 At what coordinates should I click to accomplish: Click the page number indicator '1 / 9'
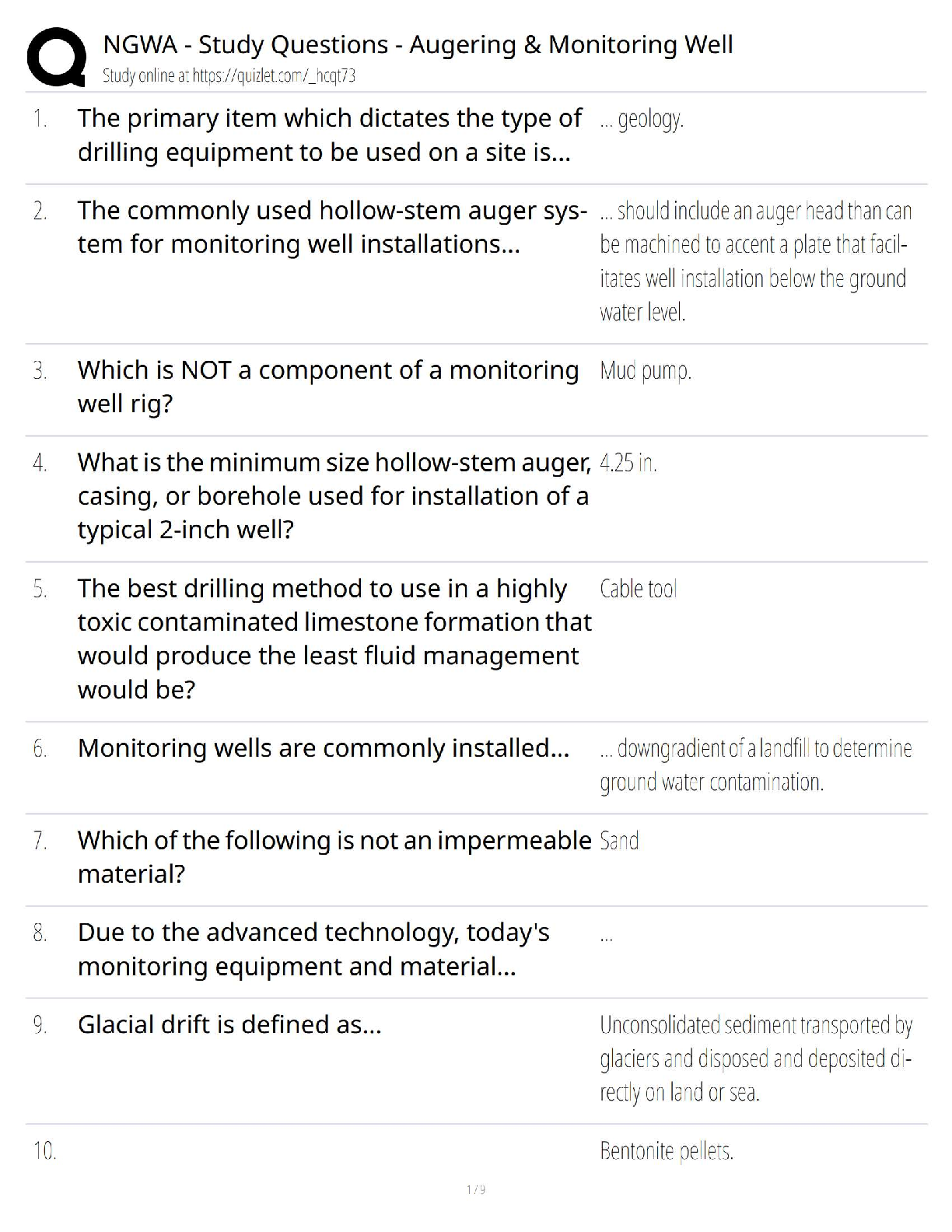(x=476, y=1189)
